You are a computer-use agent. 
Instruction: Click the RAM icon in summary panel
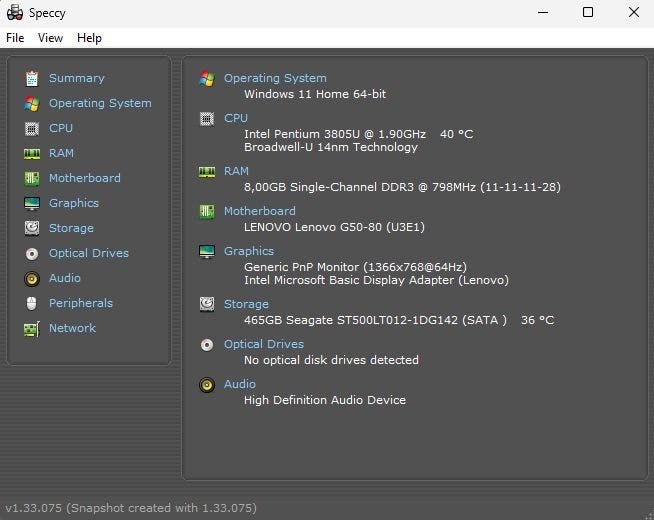point(207,172)
